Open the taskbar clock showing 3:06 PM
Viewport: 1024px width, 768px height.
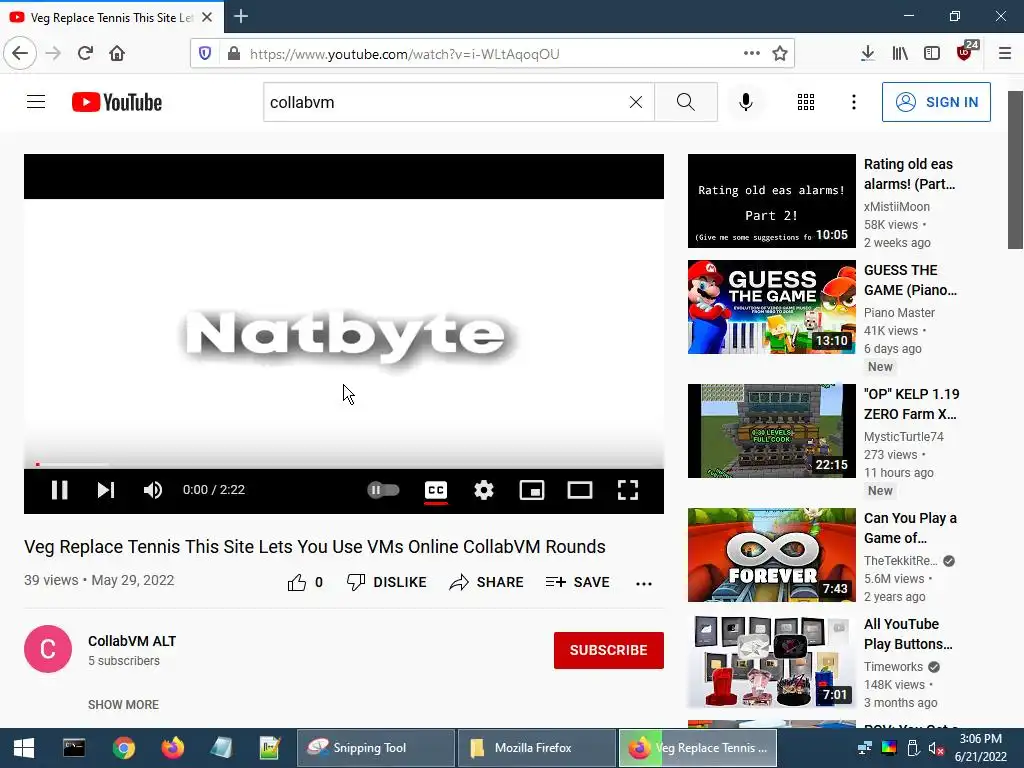click(x=981, y=748)
